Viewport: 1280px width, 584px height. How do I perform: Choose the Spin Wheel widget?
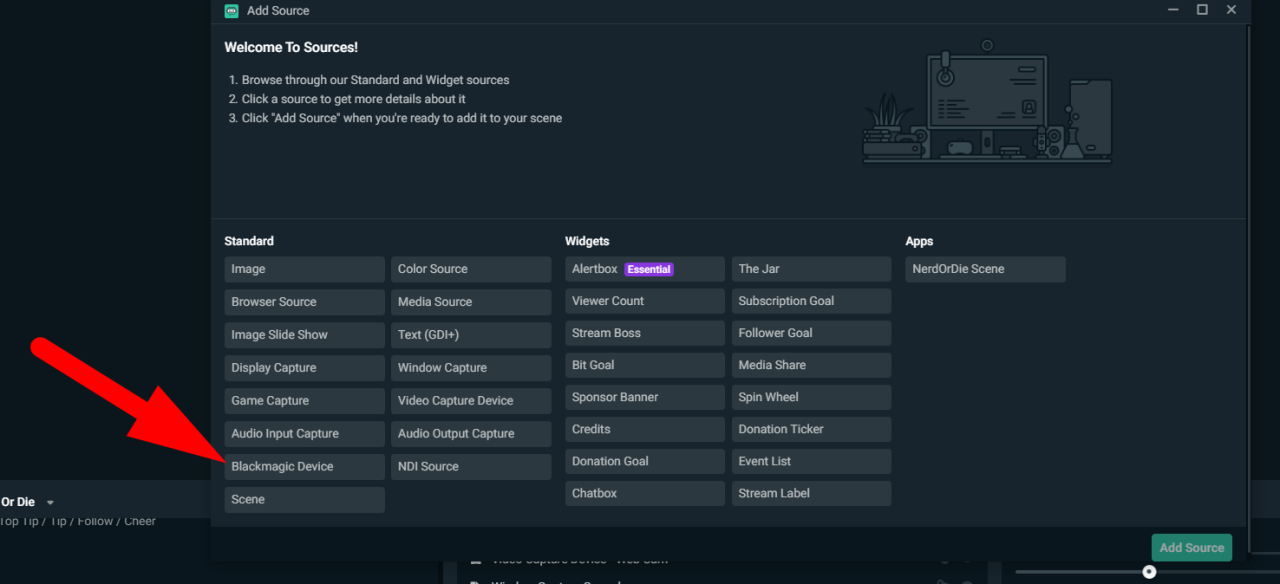click(810, 397)
